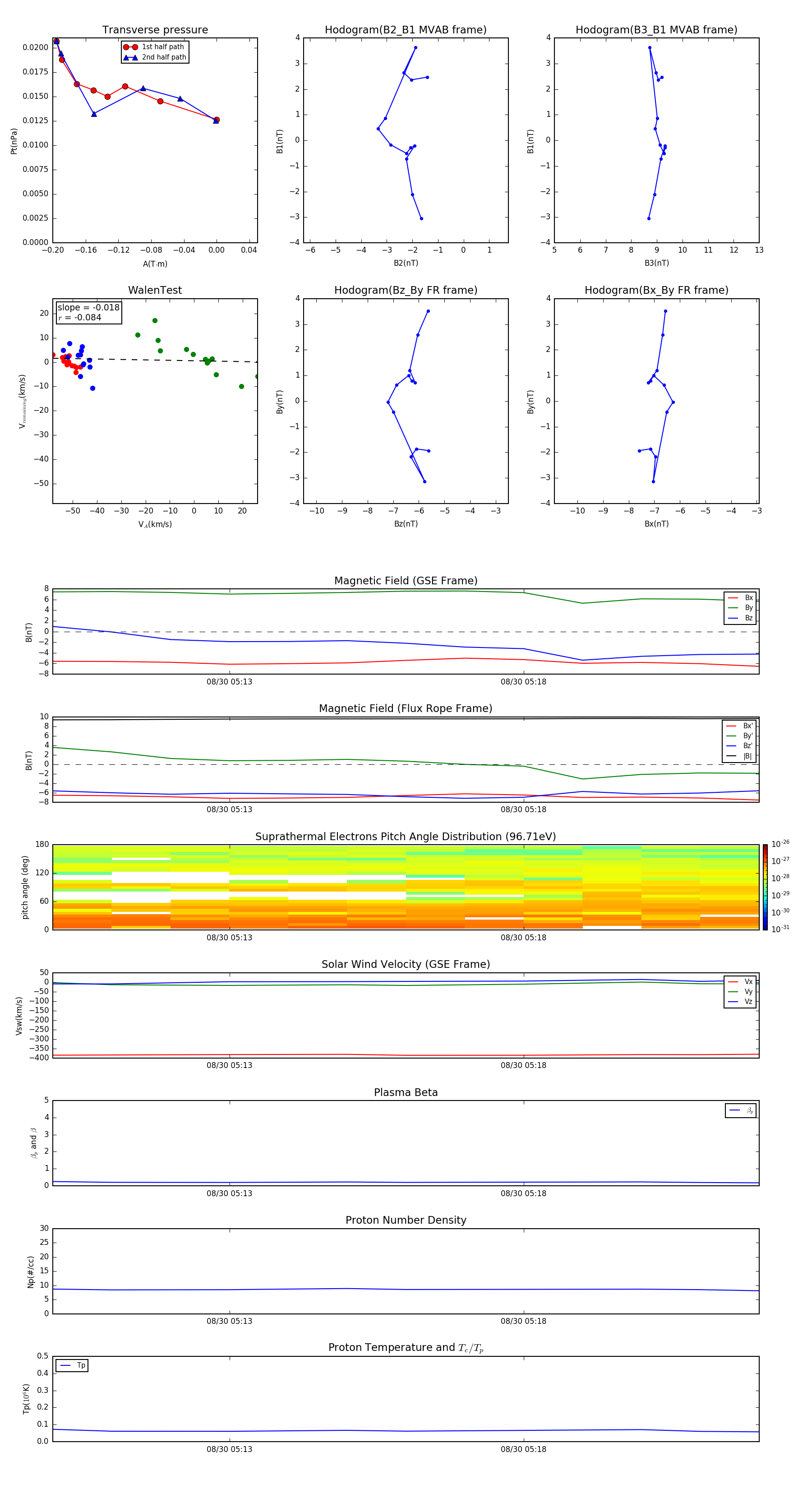Viewport: 812px width, 1489px height.
Task: Click the βp legend in Plasma Beta panel
Action: coord(741,1110)
